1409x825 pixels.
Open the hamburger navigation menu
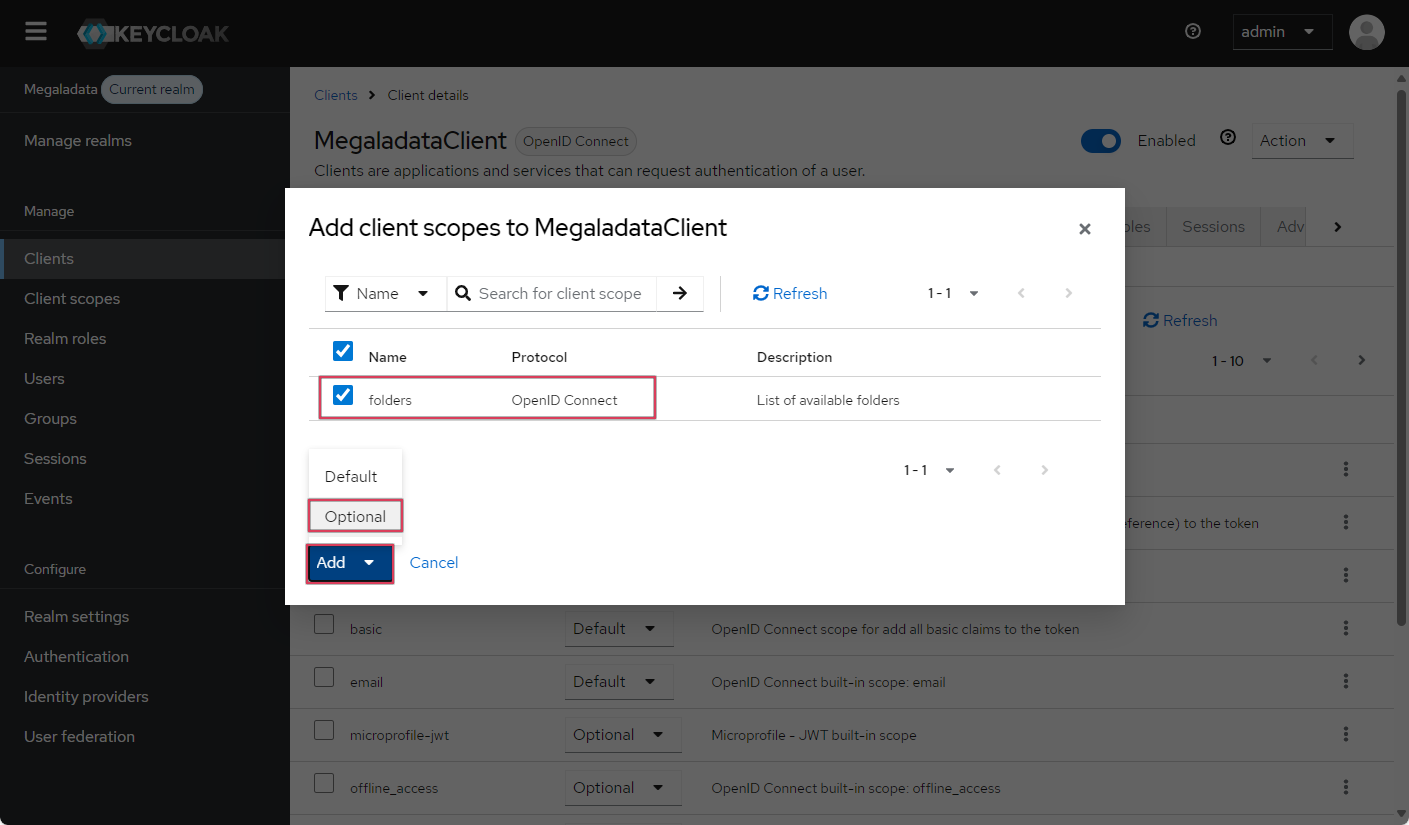point(36,32)
